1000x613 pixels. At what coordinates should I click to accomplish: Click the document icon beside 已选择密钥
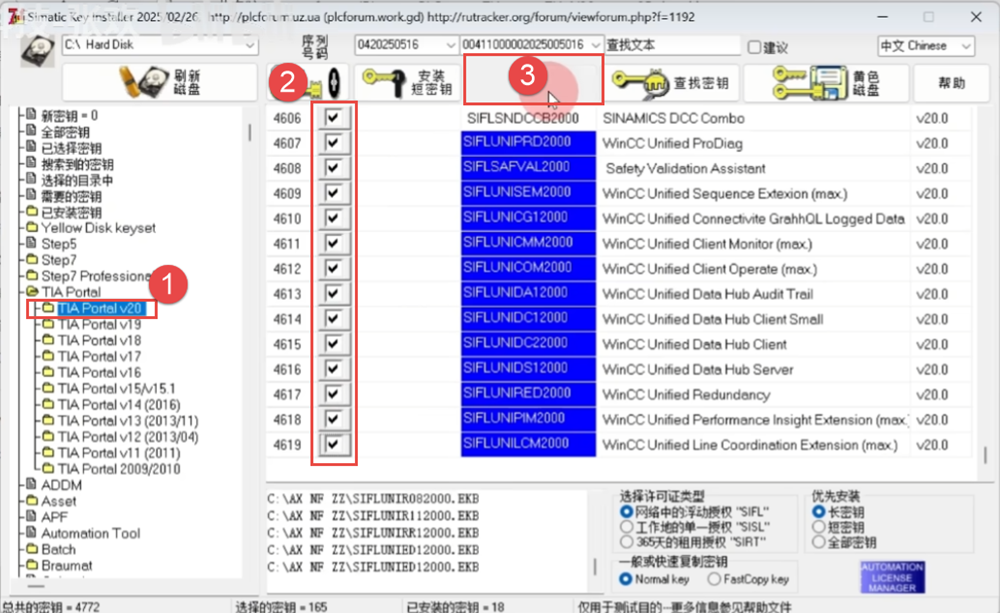(x=31, y=147)
